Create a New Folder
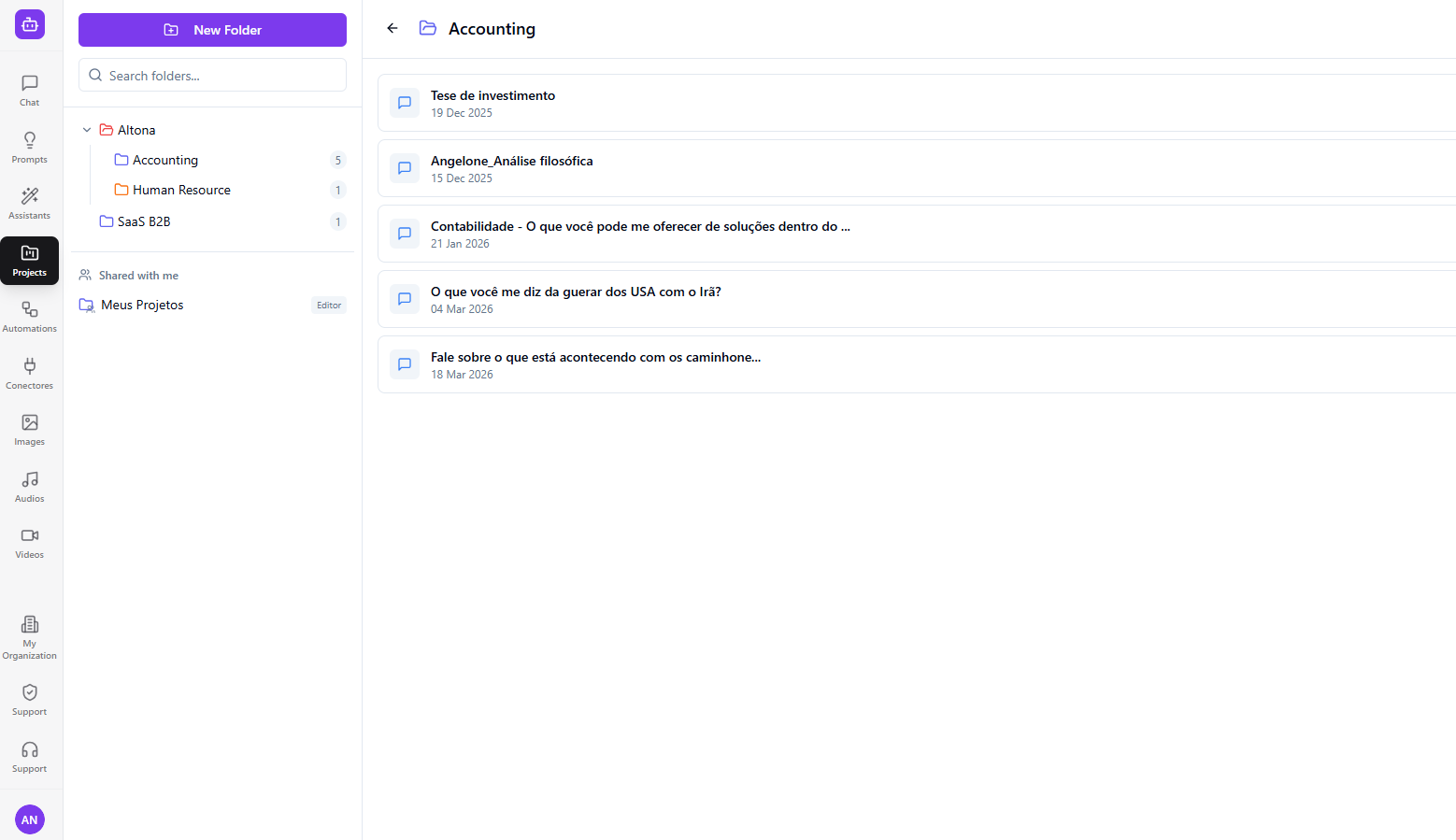 (212, 30)
